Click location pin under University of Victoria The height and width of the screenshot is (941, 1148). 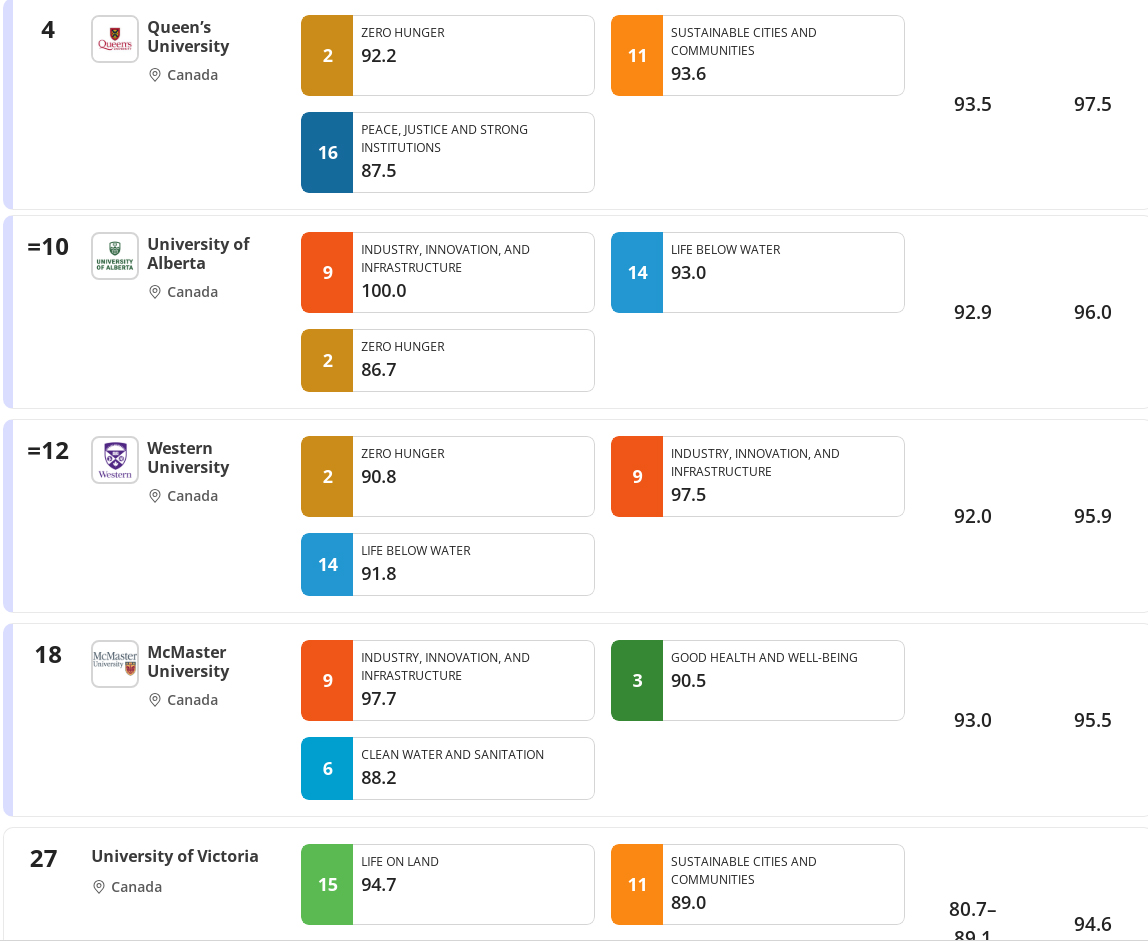(x=99, y=887)
